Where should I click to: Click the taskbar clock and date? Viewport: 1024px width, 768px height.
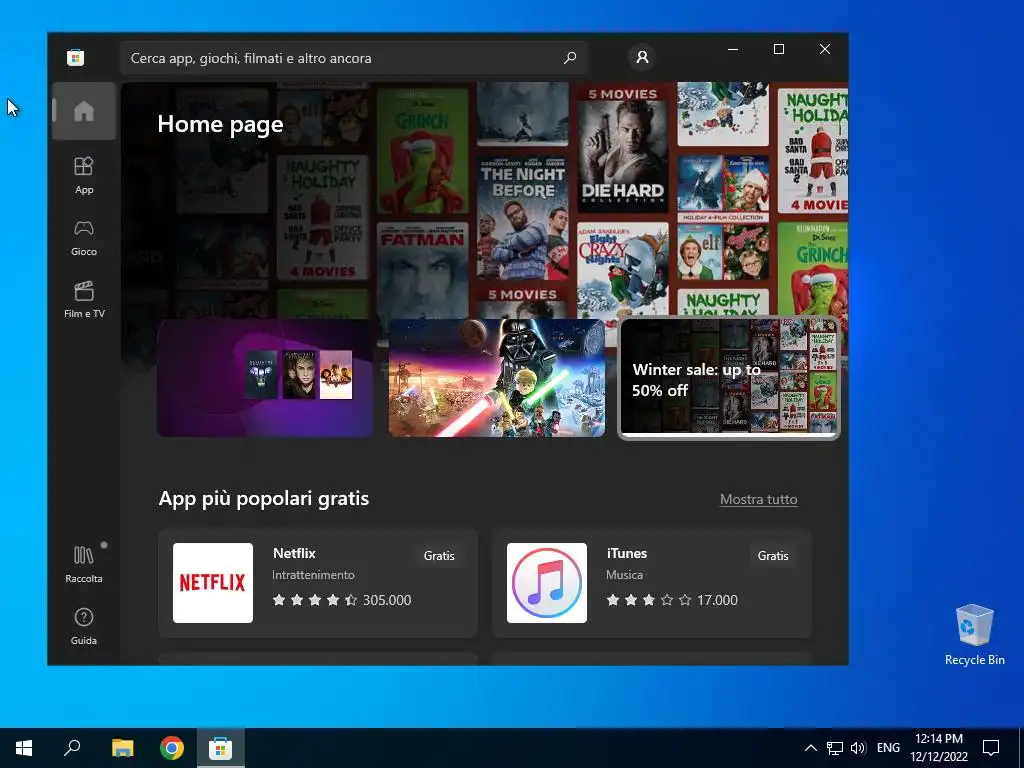[939, 748]
